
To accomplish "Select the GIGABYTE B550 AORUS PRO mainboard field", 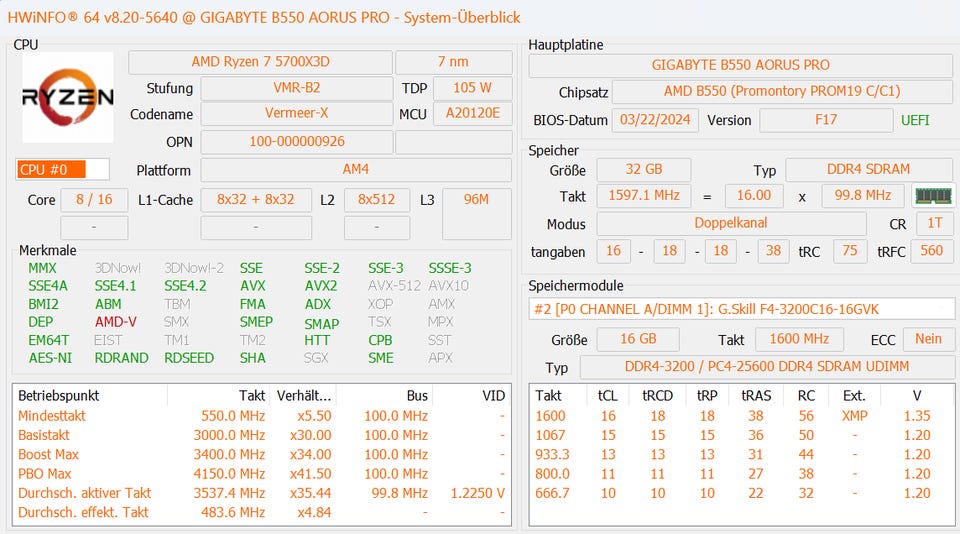I will (740, 65).
